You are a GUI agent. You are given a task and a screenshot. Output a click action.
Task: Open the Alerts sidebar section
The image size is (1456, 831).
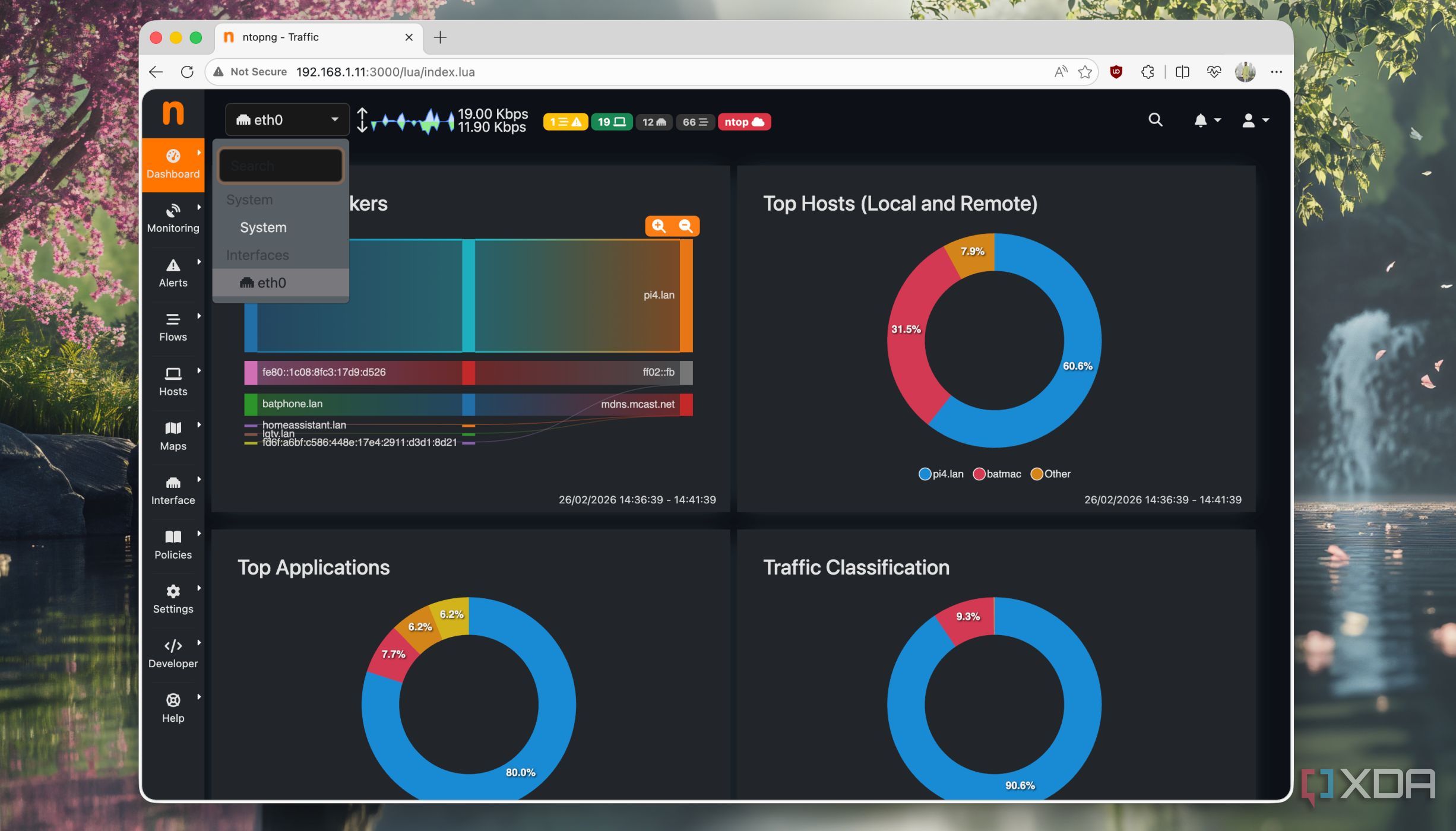173,273
